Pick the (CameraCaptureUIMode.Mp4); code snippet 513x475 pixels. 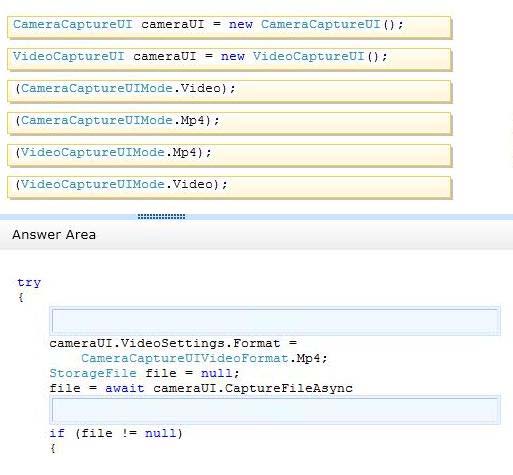click(229, 123)
